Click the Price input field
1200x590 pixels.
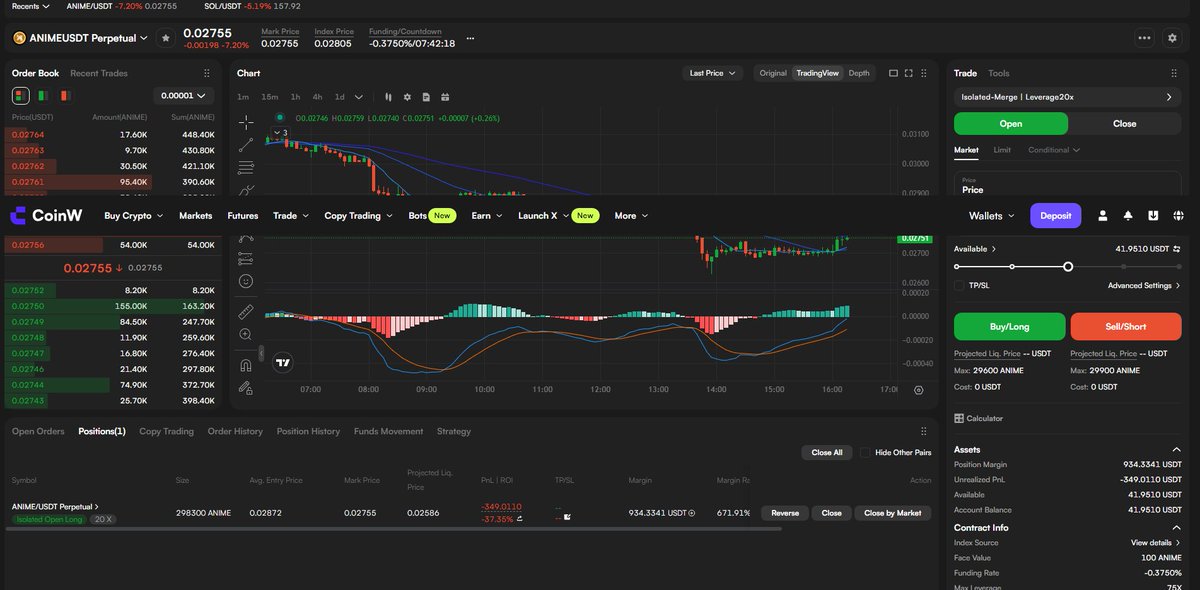[1068, 184]
